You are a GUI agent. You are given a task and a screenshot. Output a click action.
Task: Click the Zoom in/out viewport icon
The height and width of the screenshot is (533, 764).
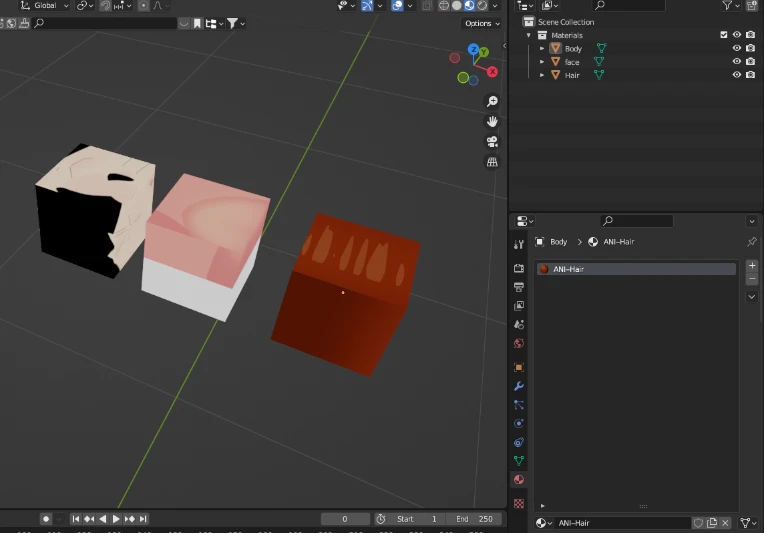pyautogui.click(x=492, y=101)
